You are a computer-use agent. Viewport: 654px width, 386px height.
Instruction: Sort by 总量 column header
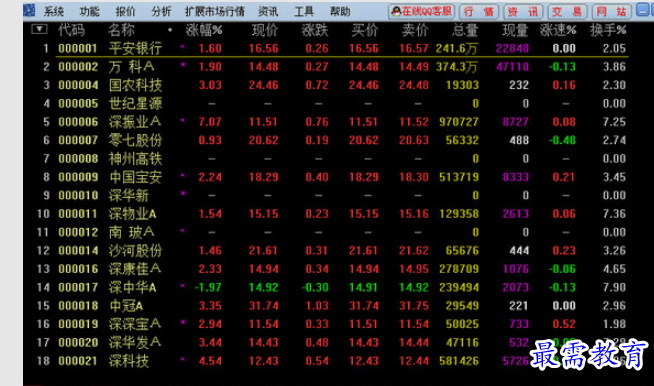465,30
